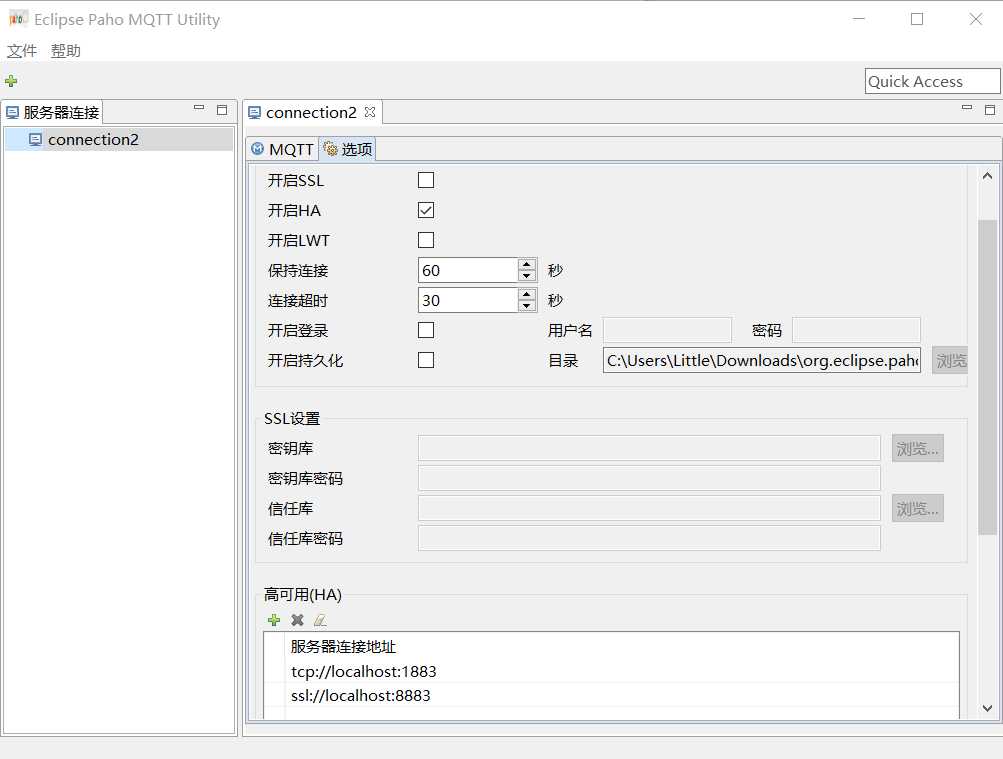This screenshot has height=759, width=1003.
Task: Enable the 开启LWT checkbox
Action: (x=426, y=240)
